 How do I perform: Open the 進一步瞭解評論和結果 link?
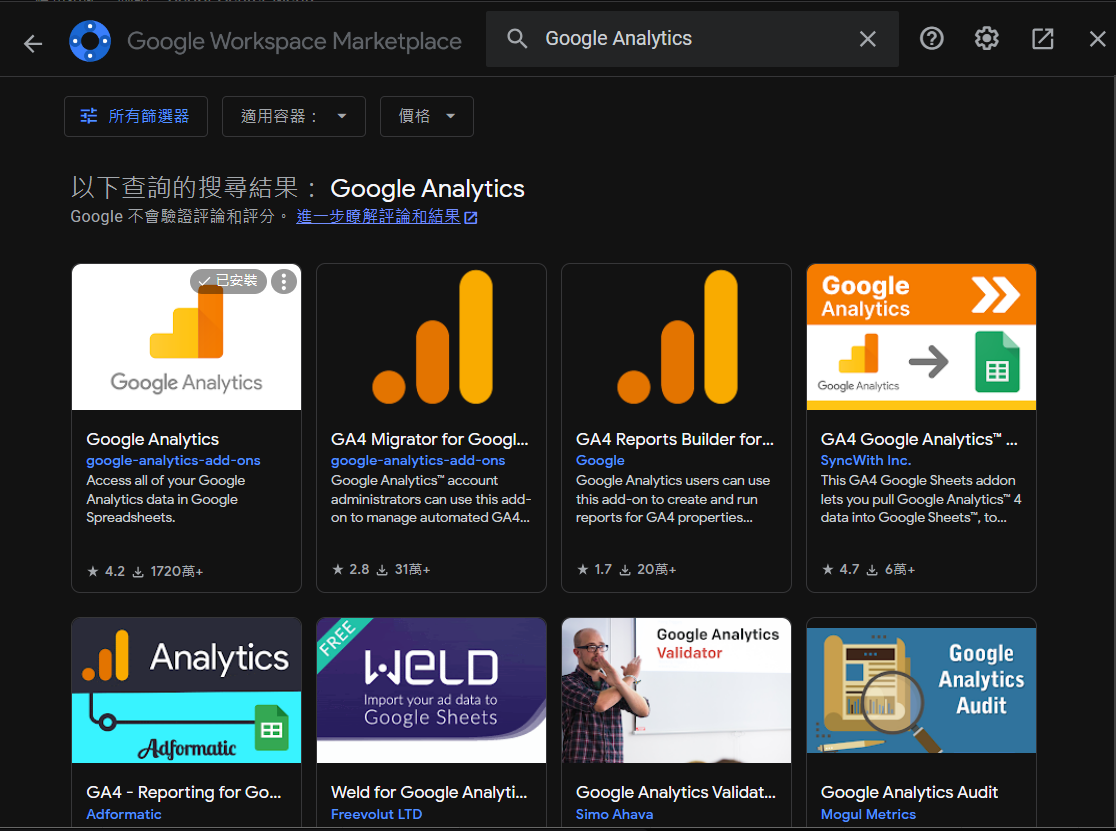pos(386,216)
